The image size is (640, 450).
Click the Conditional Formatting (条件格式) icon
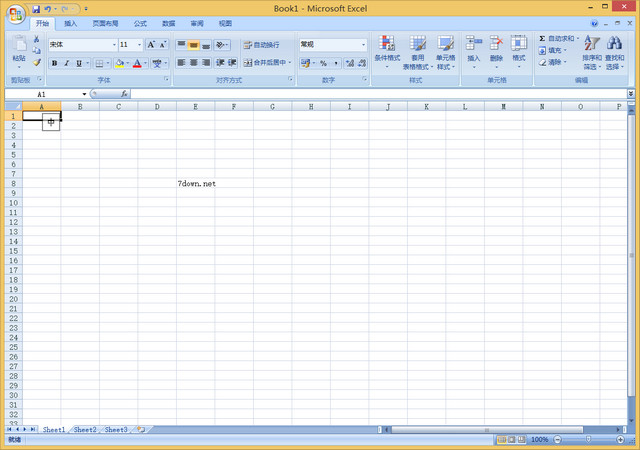[x=387, y=50]
